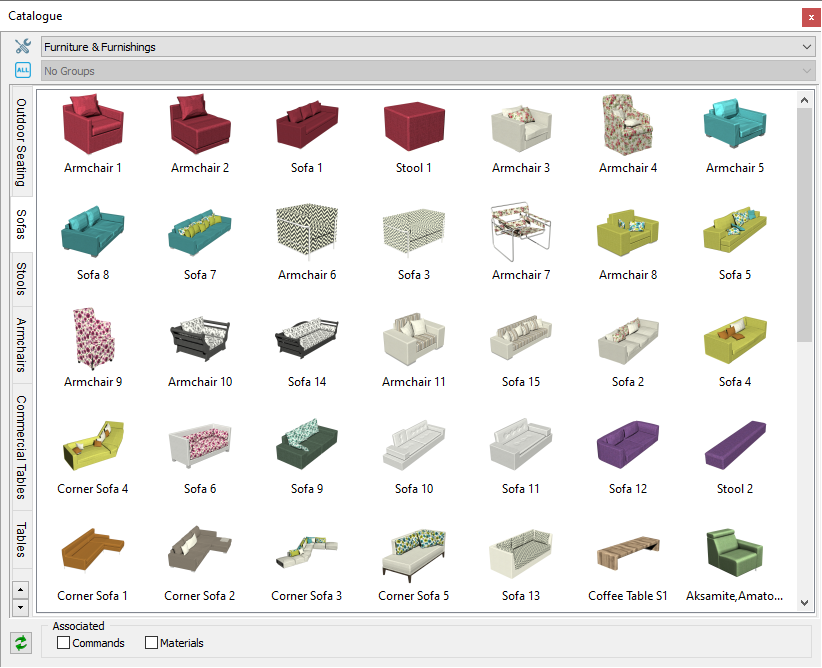Image resolution: width=822 pixels, height=668 pixels.
Task: Choose the Sofa 13 thumbnail
Action: (x=521, y=554)
